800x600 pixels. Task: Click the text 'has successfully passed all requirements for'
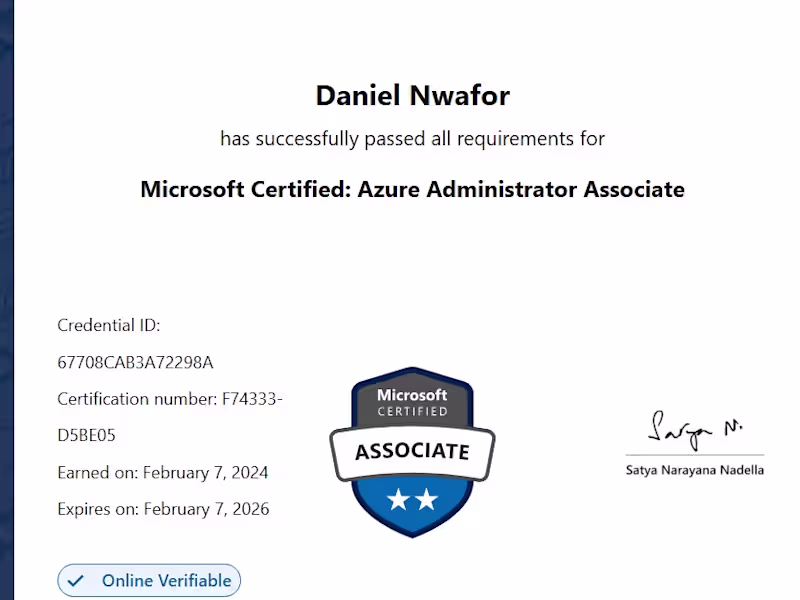coord(412,139)
